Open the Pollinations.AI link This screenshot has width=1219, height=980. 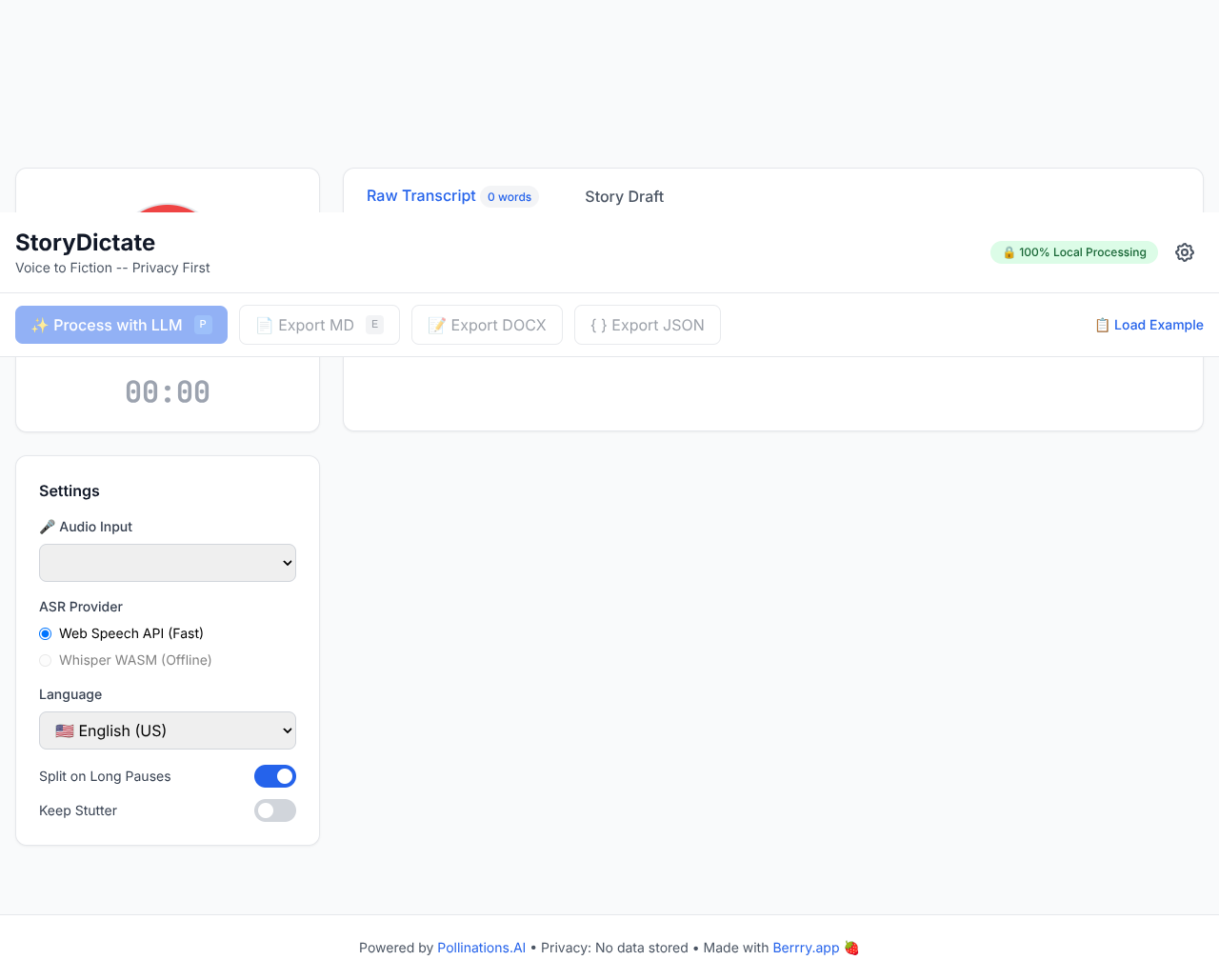click(x=481, y=948)
